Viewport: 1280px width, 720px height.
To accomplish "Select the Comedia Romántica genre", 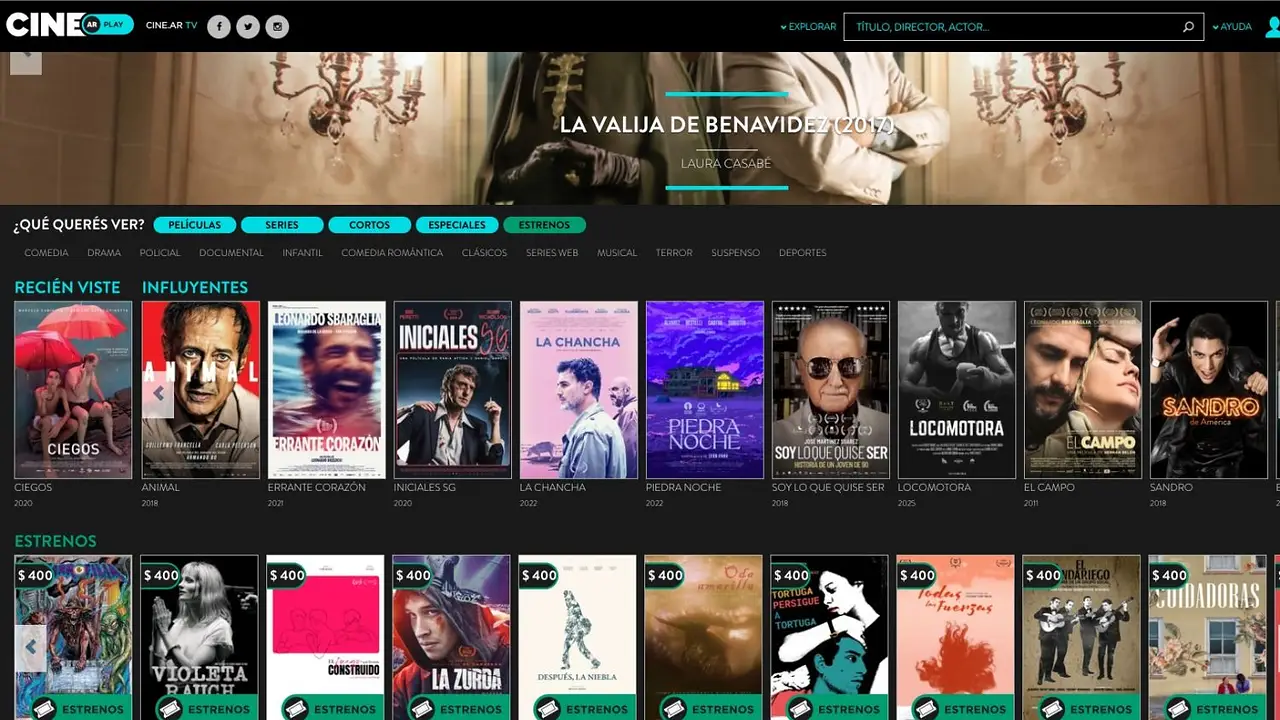I will pyautogui.click(x=392, y=253).
